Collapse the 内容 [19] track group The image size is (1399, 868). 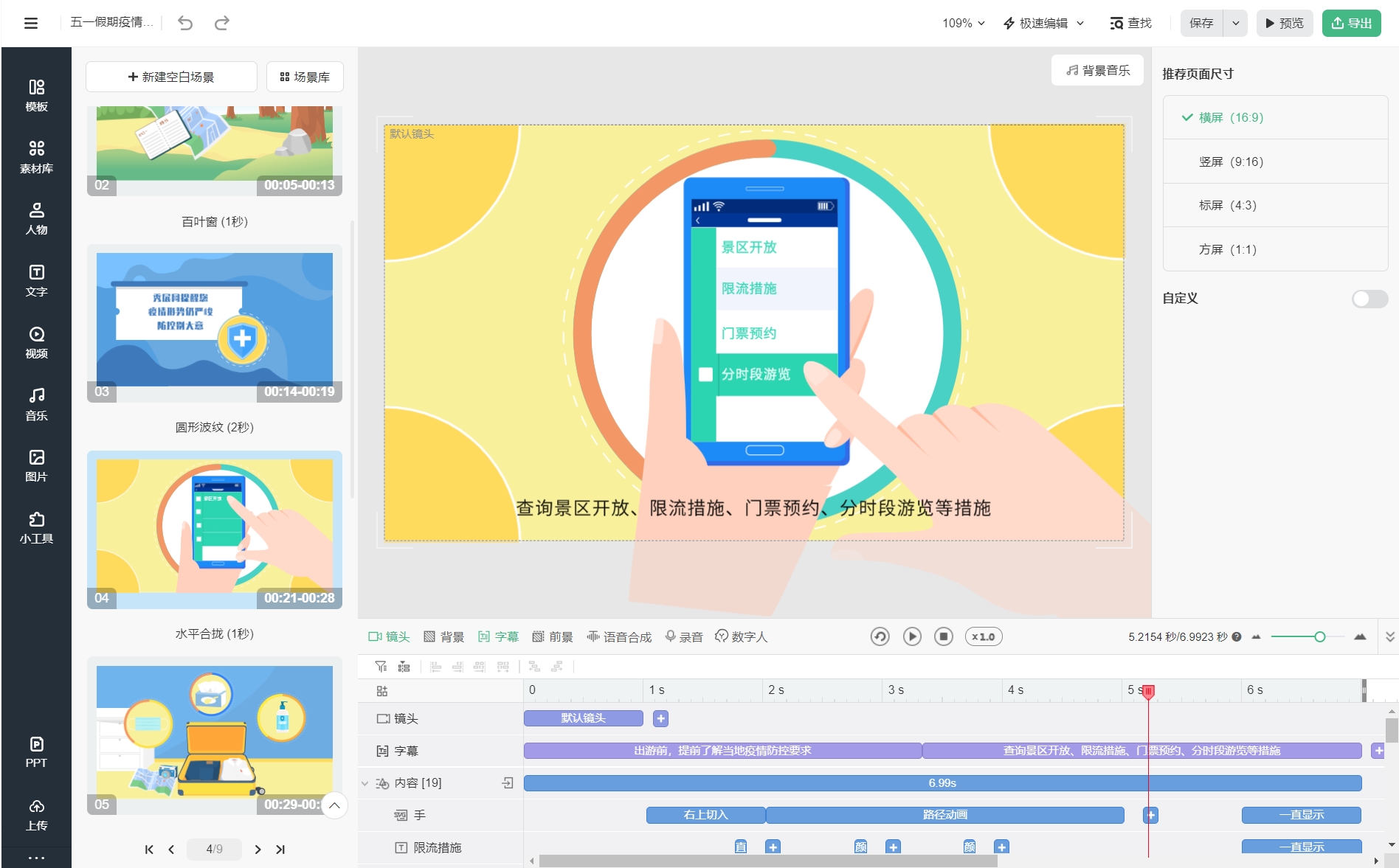pos(365,783)
